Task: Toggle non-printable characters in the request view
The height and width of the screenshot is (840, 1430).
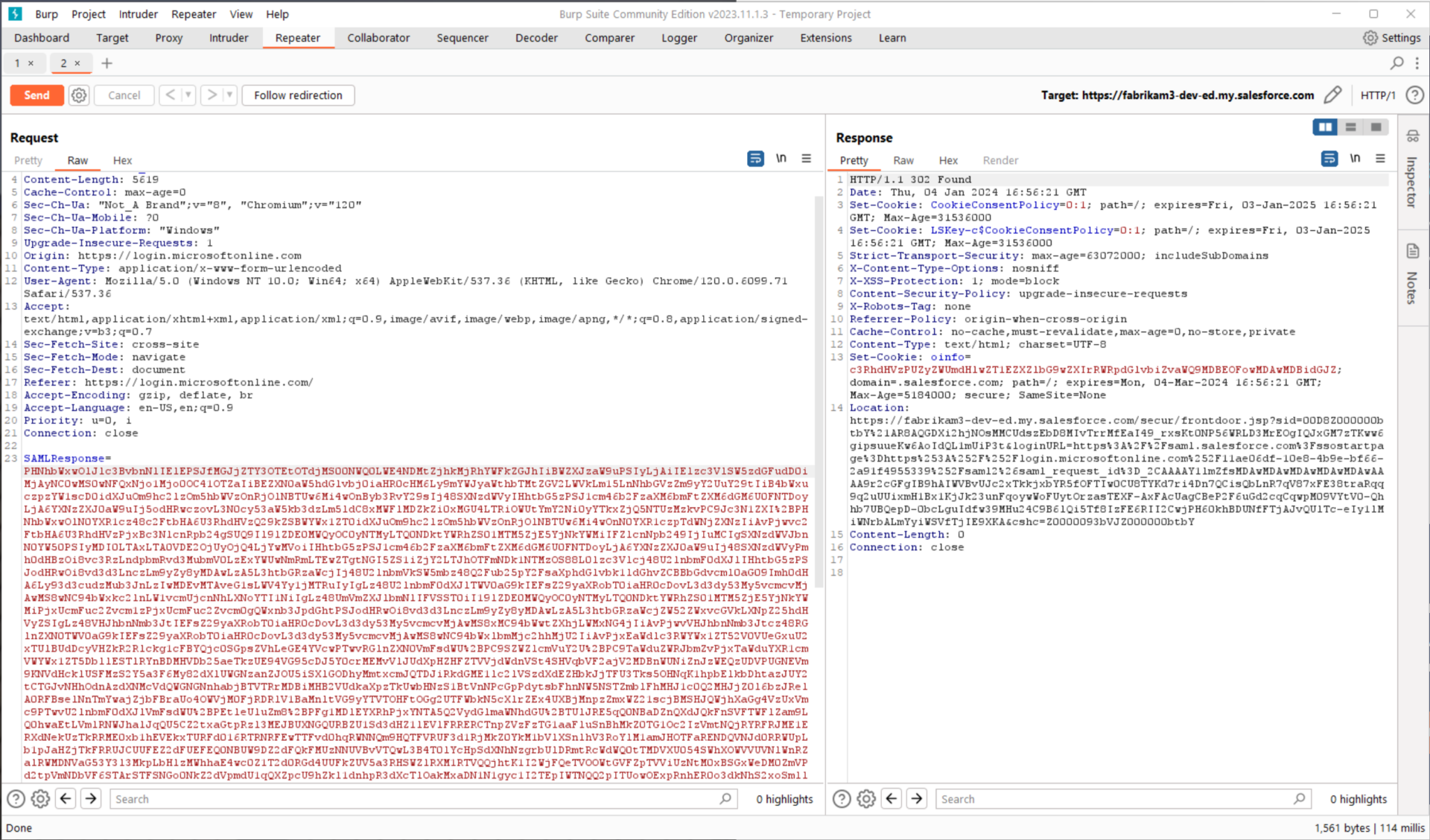Action: point(781,158)
